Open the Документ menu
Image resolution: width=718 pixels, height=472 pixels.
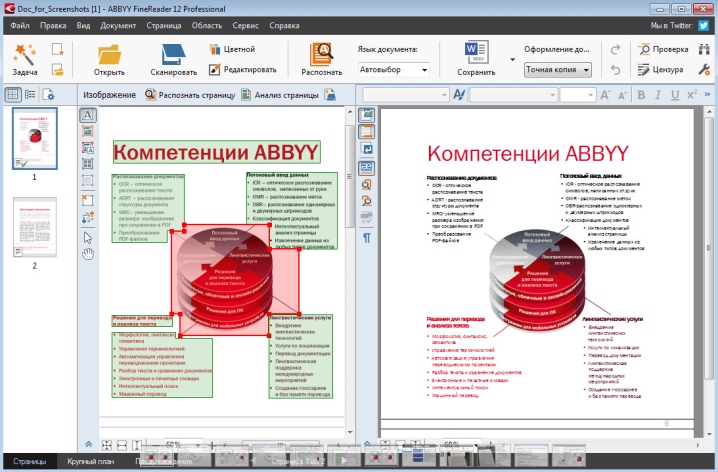tap(118, 26)
